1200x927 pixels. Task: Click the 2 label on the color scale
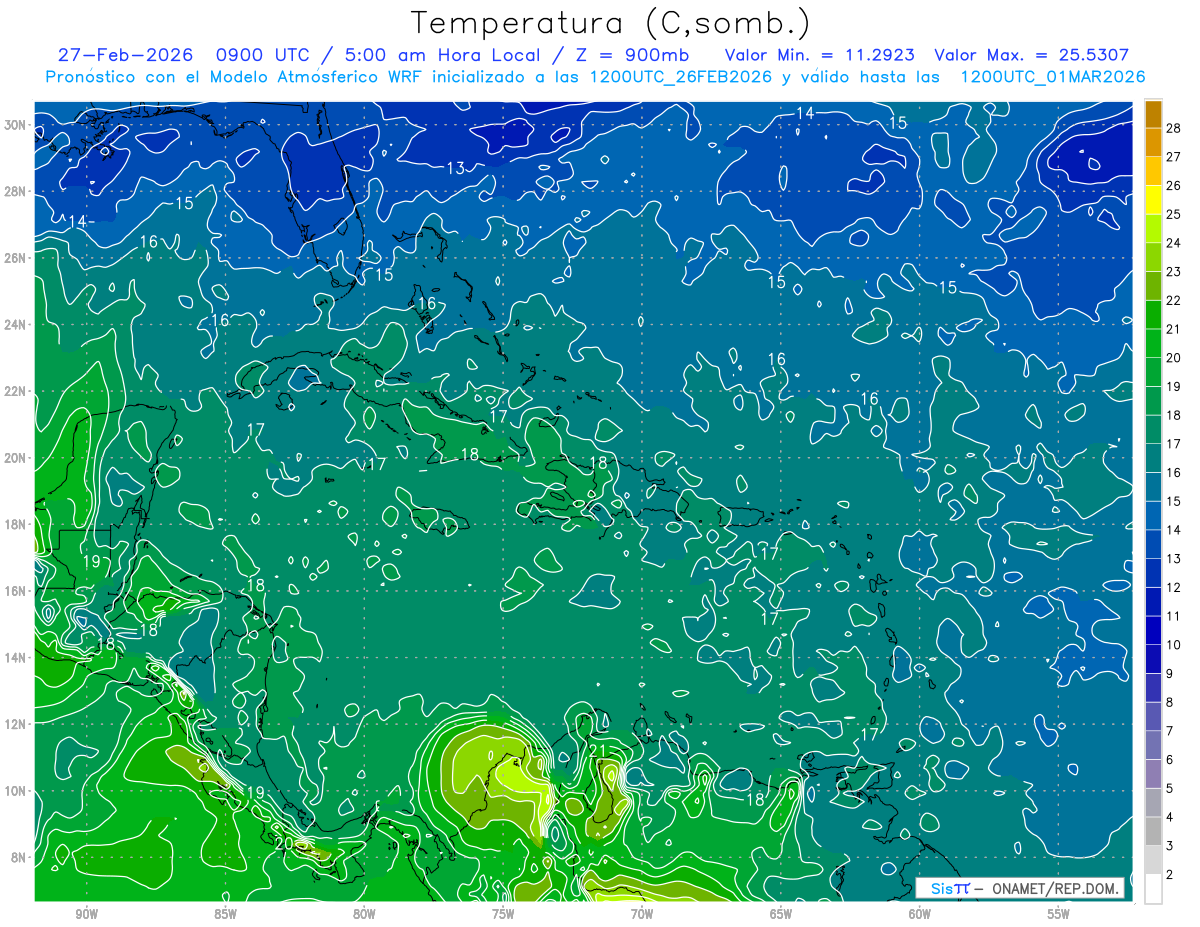(1170, 875)
